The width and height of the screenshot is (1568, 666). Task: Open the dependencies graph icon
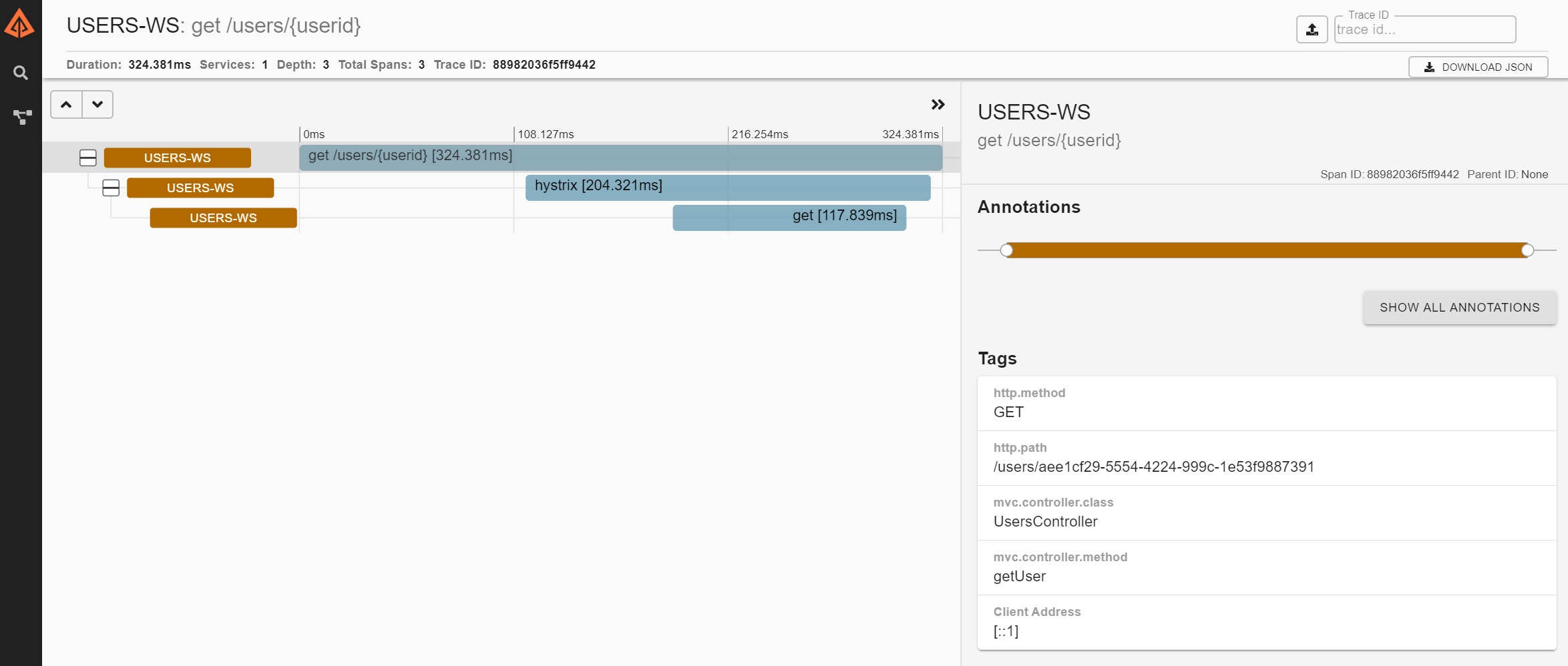pyautogui.click(x=21, y=117)
